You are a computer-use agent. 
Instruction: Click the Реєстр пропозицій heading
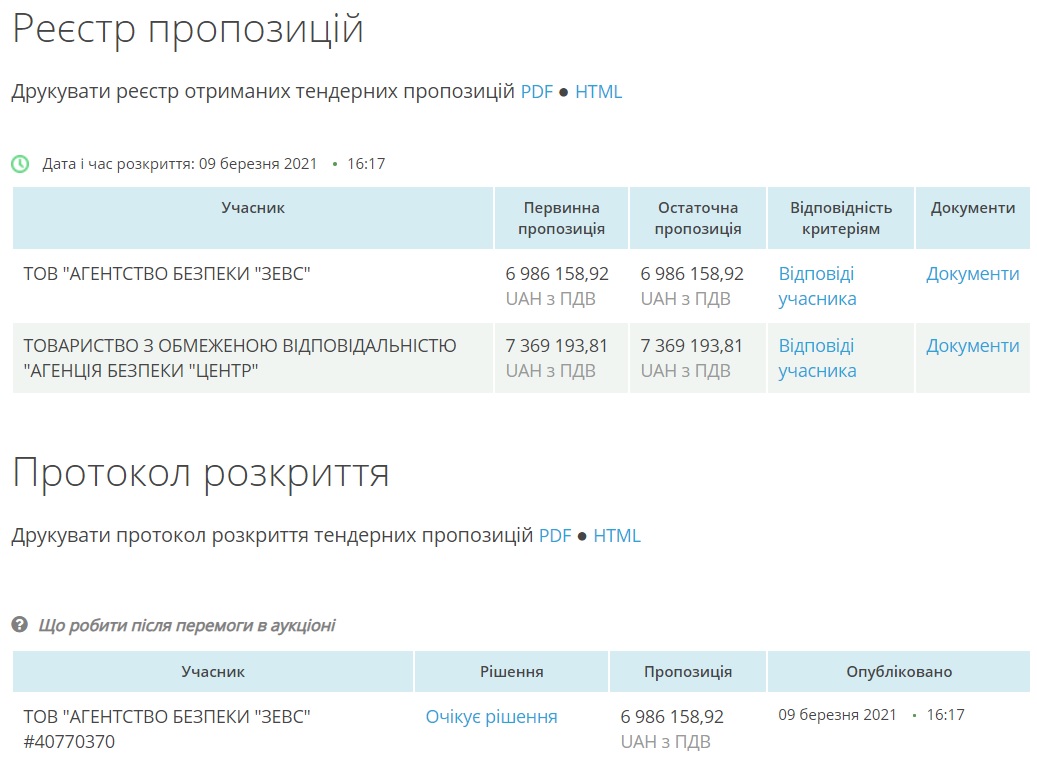[x=187, y=29]
